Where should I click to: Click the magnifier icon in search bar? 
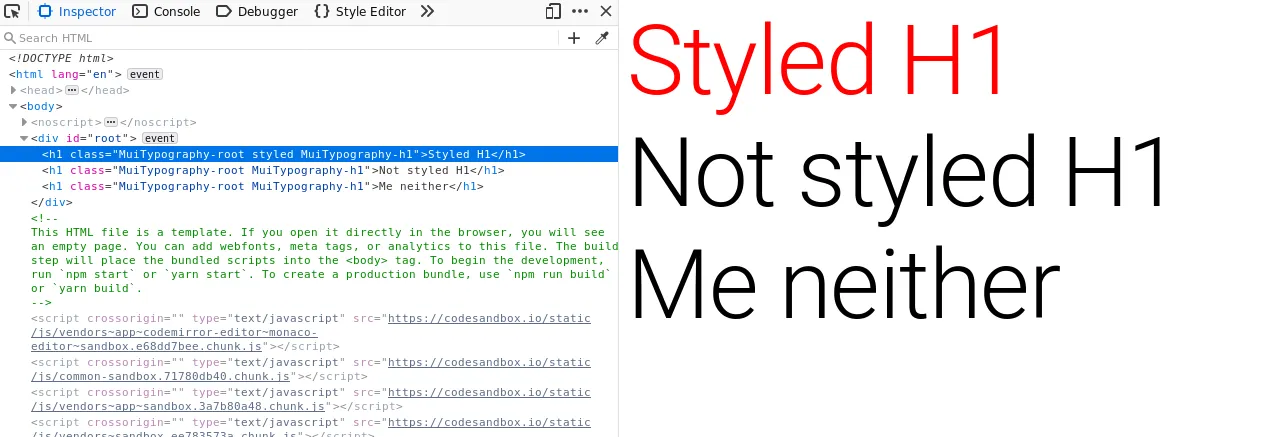click(x=9, y=38)
